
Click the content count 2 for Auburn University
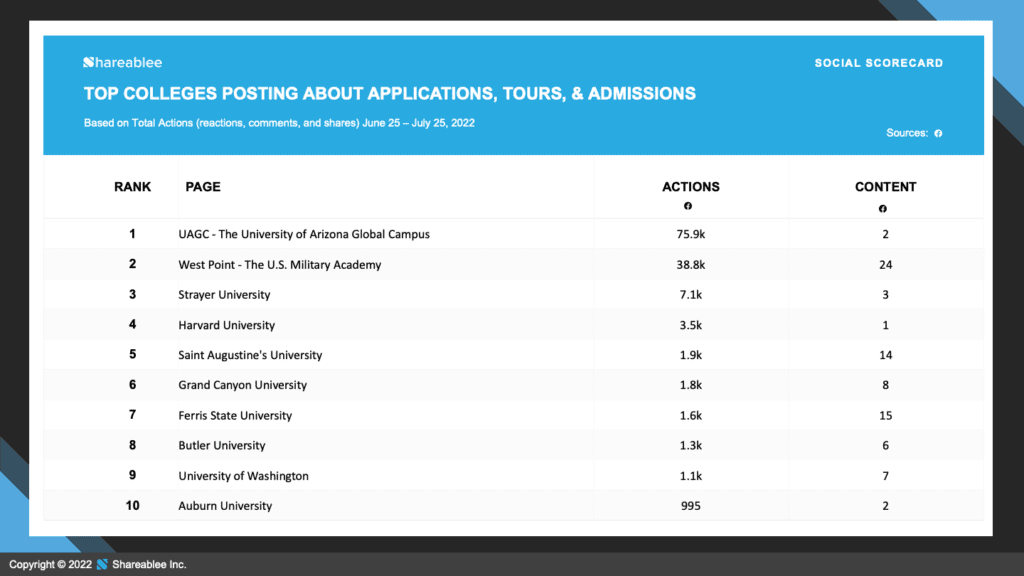click(x=886, y=505)
